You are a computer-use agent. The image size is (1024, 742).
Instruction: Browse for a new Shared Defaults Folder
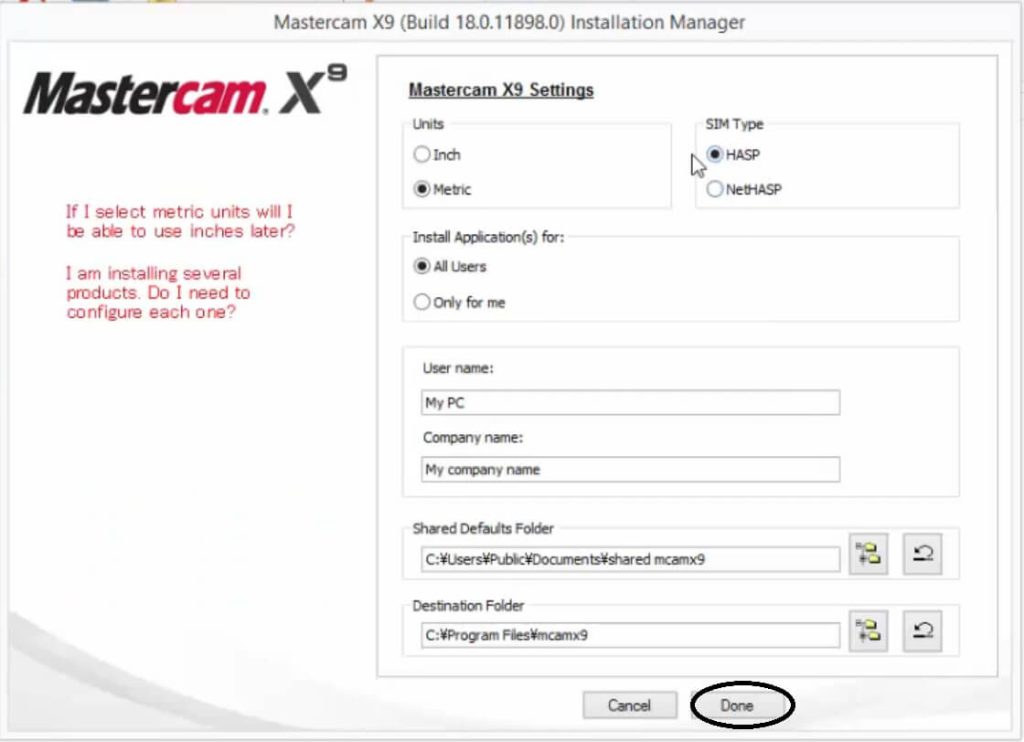[868, 555]
